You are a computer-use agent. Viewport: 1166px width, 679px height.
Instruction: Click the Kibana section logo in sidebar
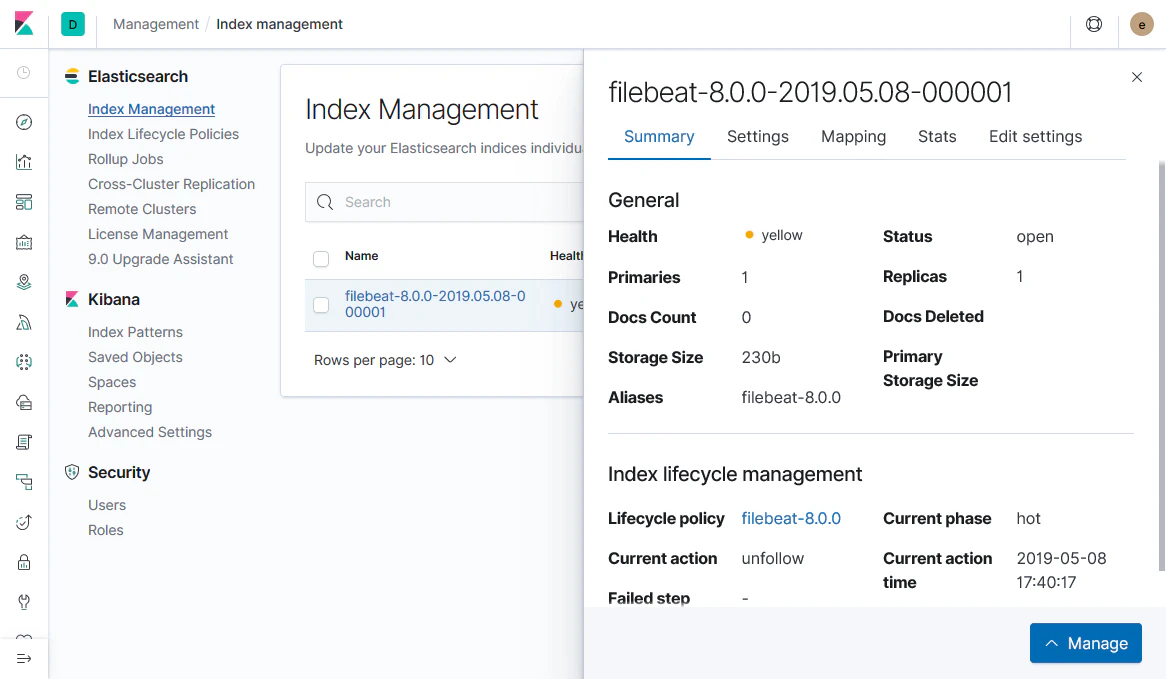(x=71, y=300)
